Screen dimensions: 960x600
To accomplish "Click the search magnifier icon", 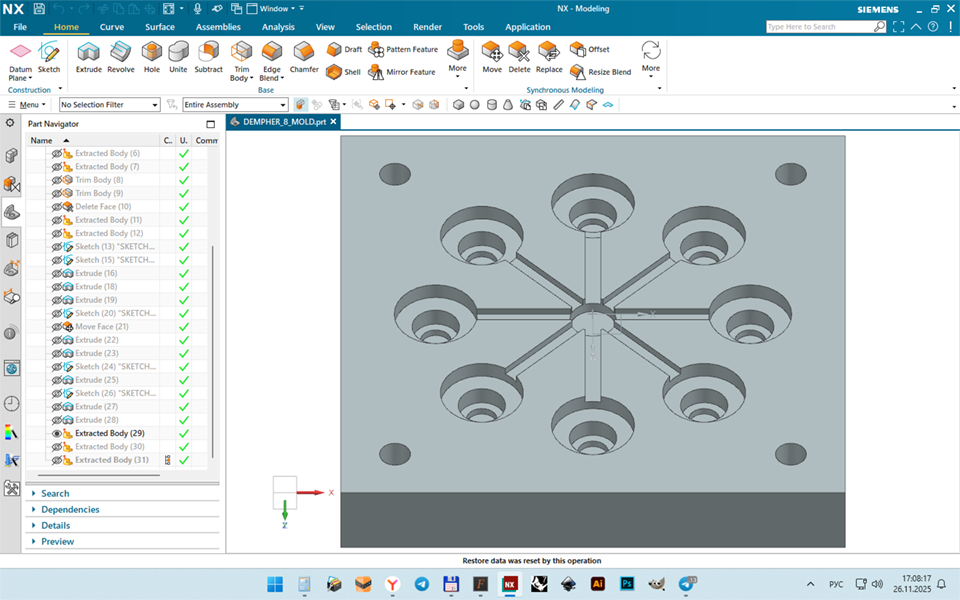I will coord(879,26).
